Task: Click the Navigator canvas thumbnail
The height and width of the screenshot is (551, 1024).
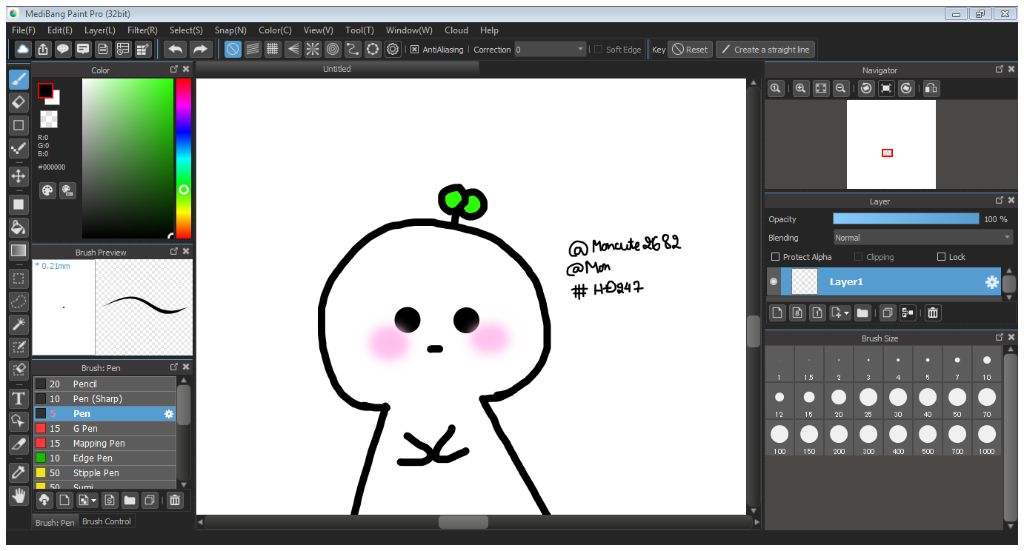Action: (x=891, y=144)
